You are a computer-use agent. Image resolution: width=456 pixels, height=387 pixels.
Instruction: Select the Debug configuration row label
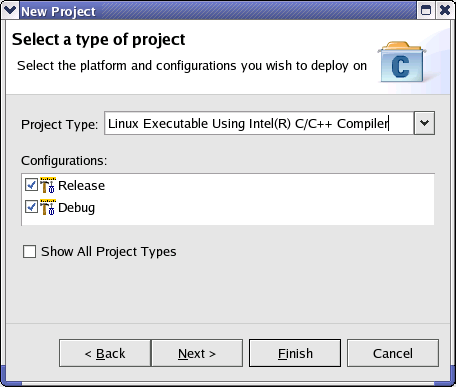point(76,208)
